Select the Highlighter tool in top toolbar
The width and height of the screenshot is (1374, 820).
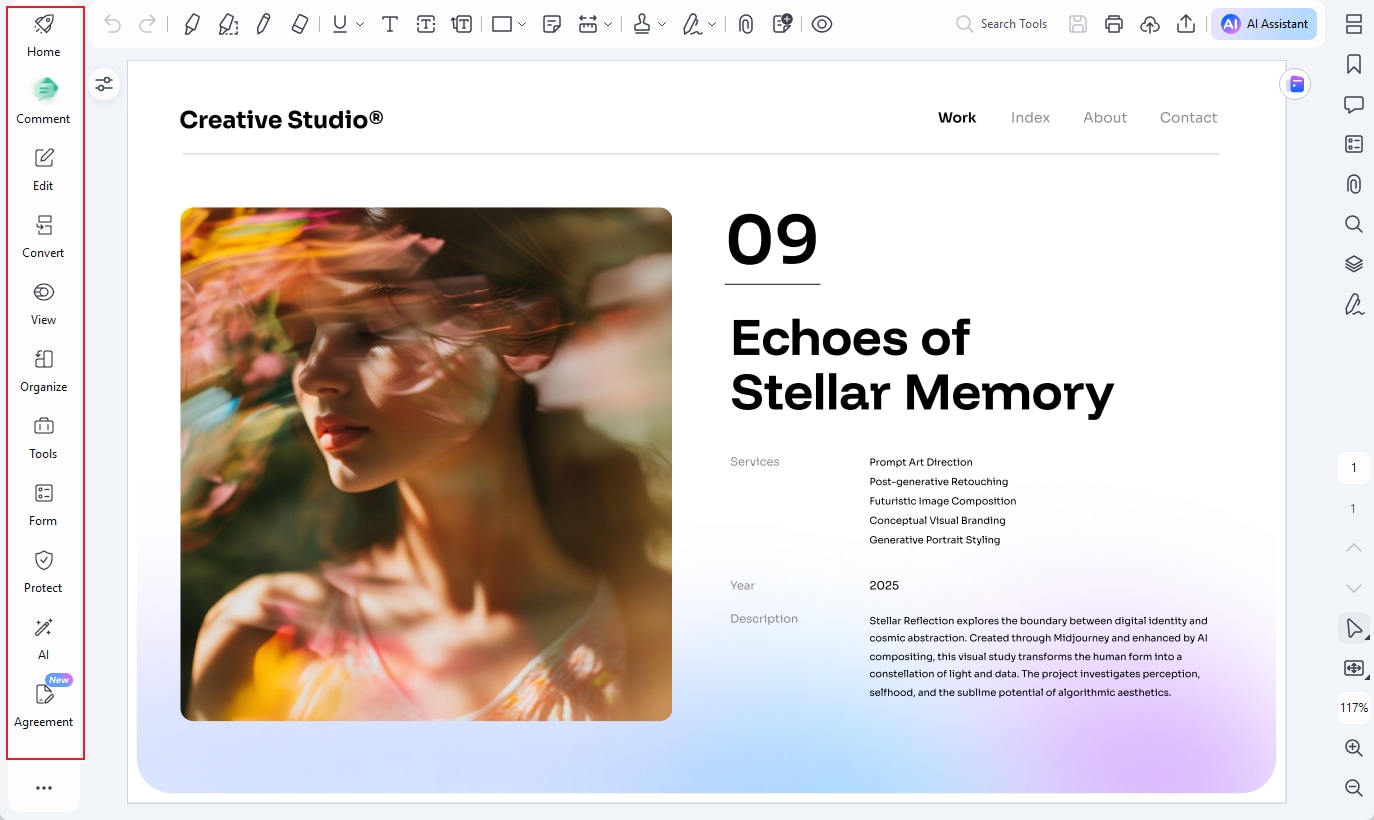point(191,24)
